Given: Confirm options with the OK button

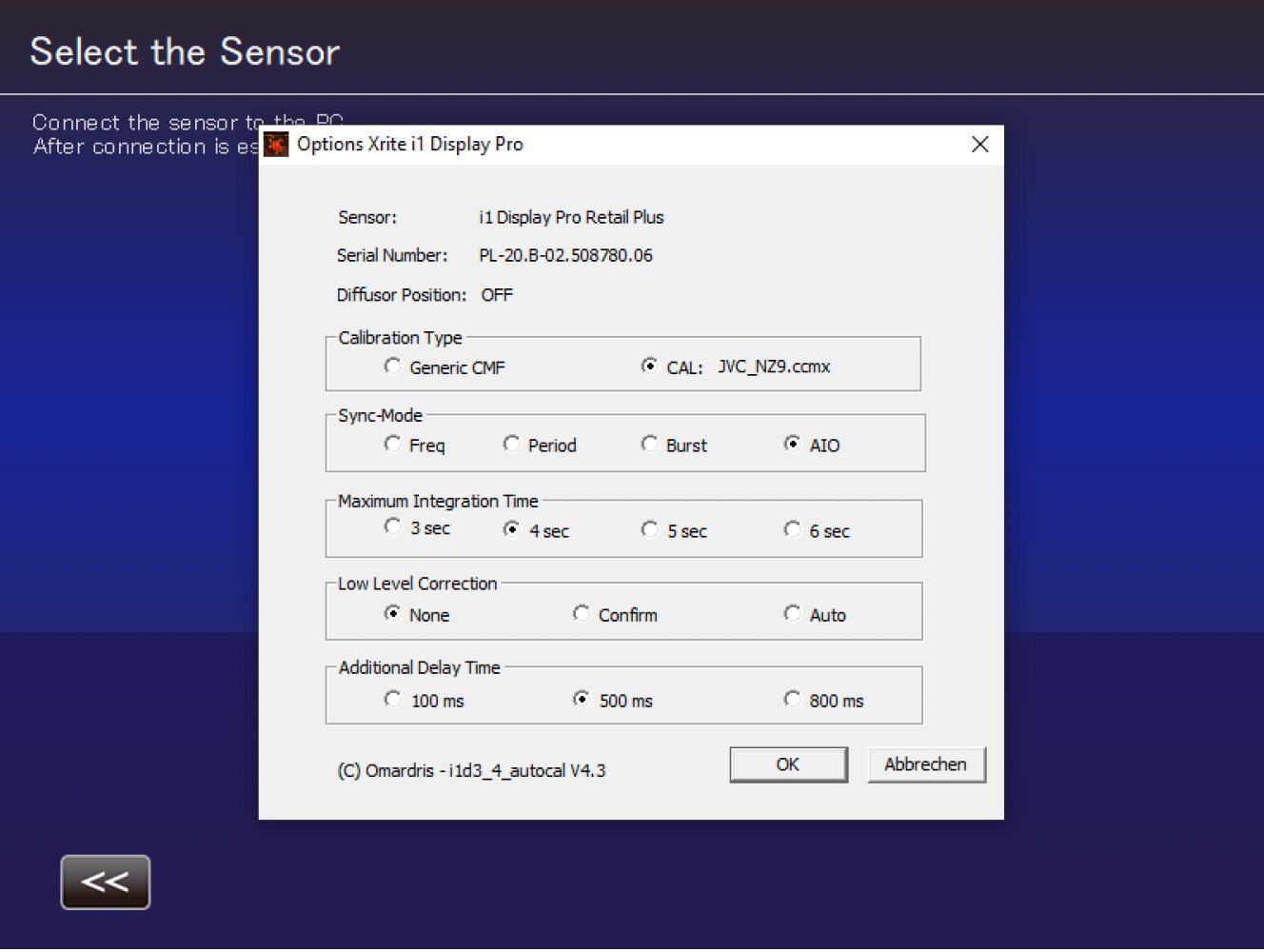Looking at the screenshot, I should [788, 764].
